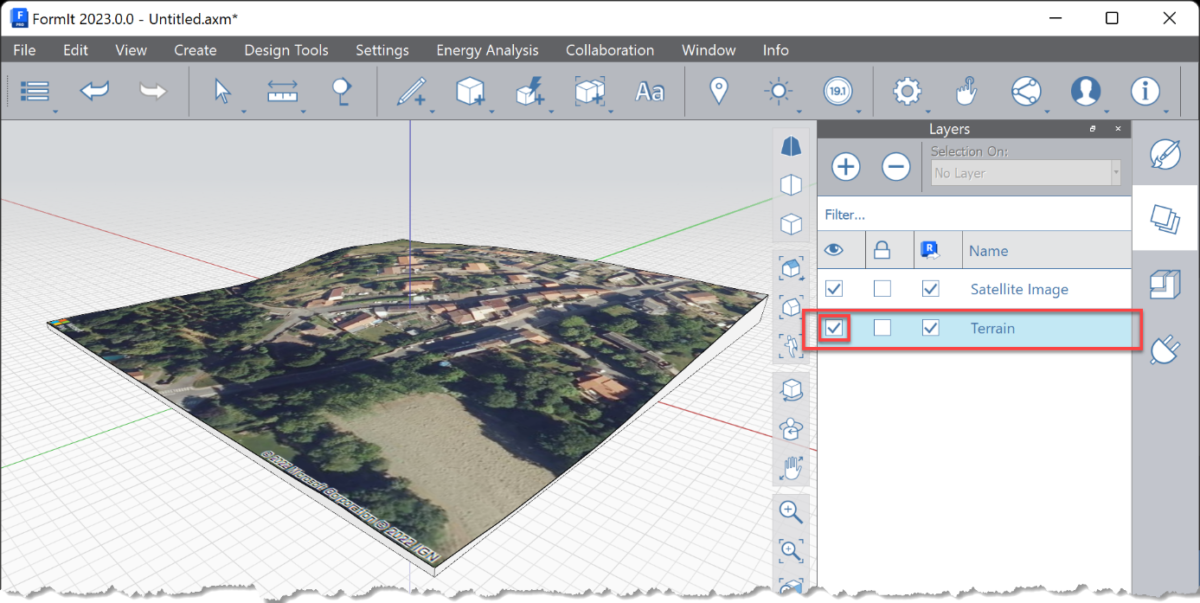This screenshot has height=603, width=1200.
Task: Hide the Terrain layer visibility checkbox
Action: click(x=834, y=328)
